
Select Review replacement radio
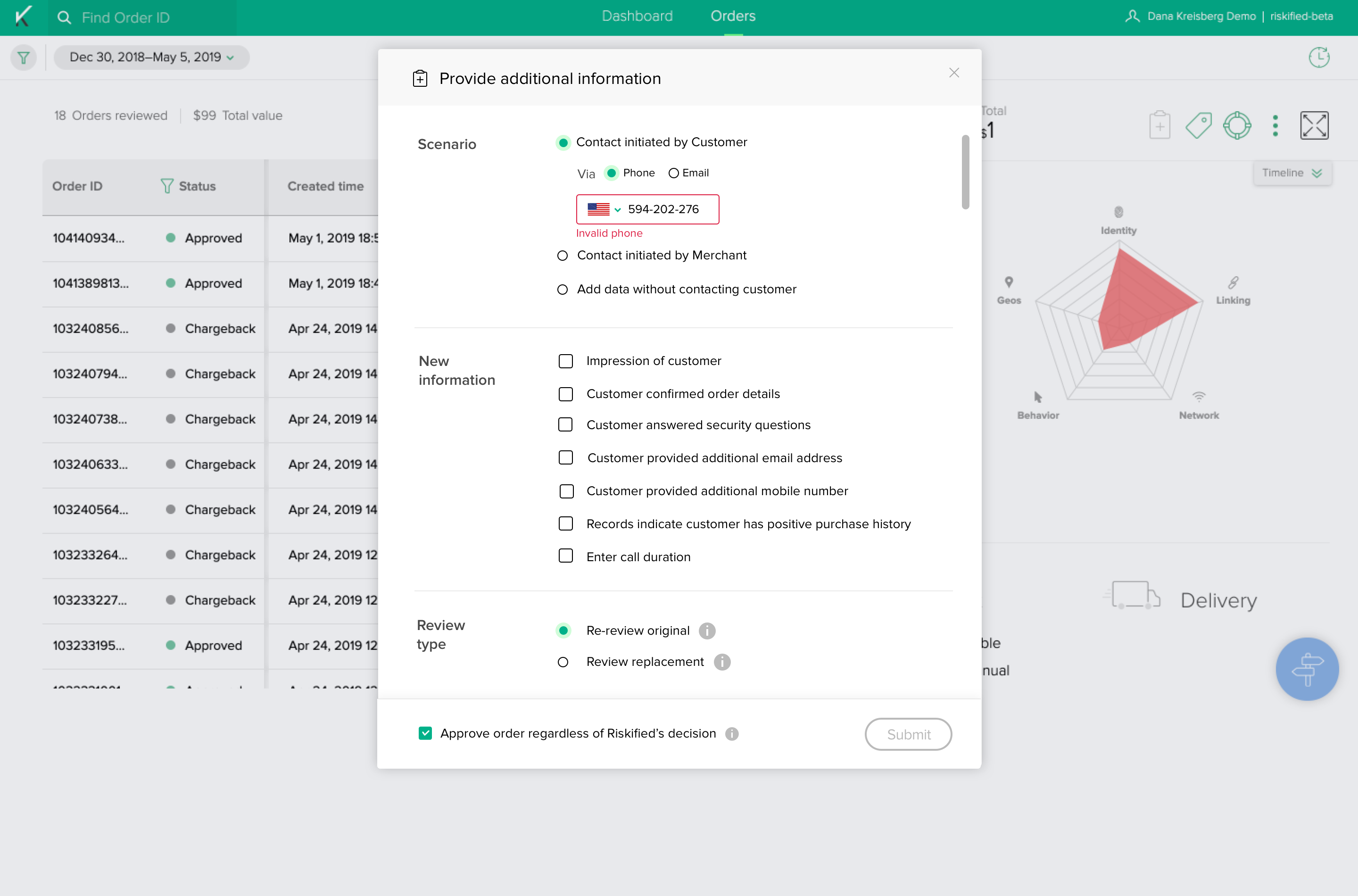tap(563, 662)
